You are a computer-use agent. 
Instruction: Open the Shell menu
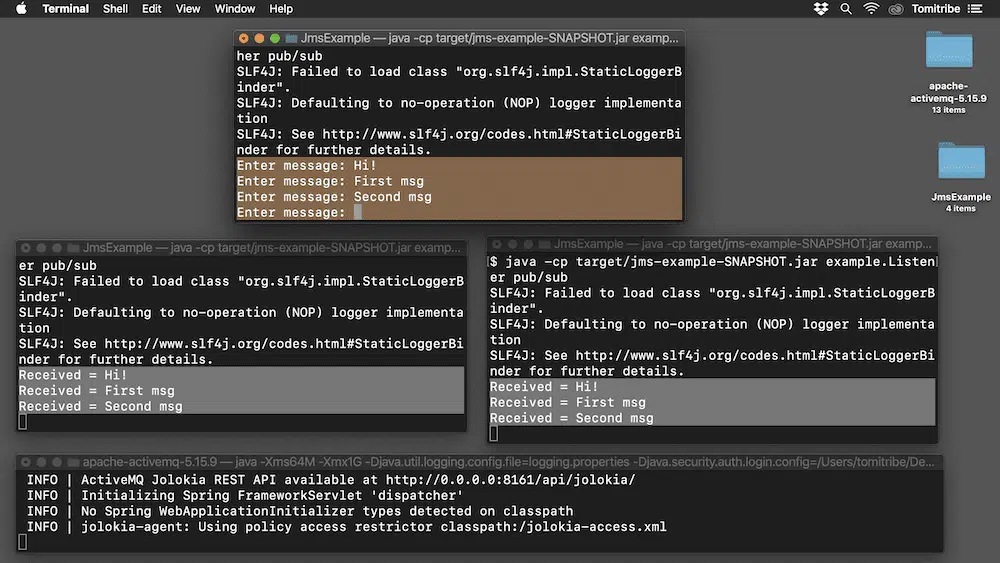click(115, 9)
